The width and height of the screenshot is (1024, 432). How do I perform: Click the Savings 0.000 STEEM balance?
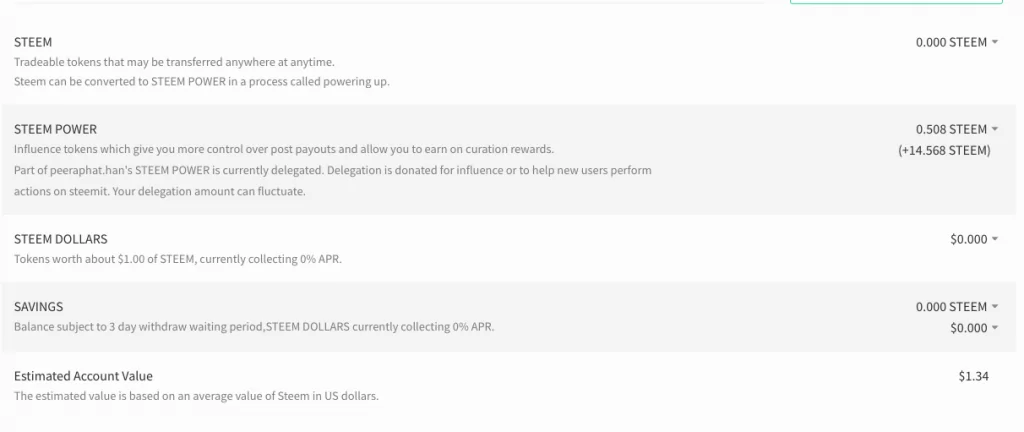pyautogui.click(x=951, y=307)
